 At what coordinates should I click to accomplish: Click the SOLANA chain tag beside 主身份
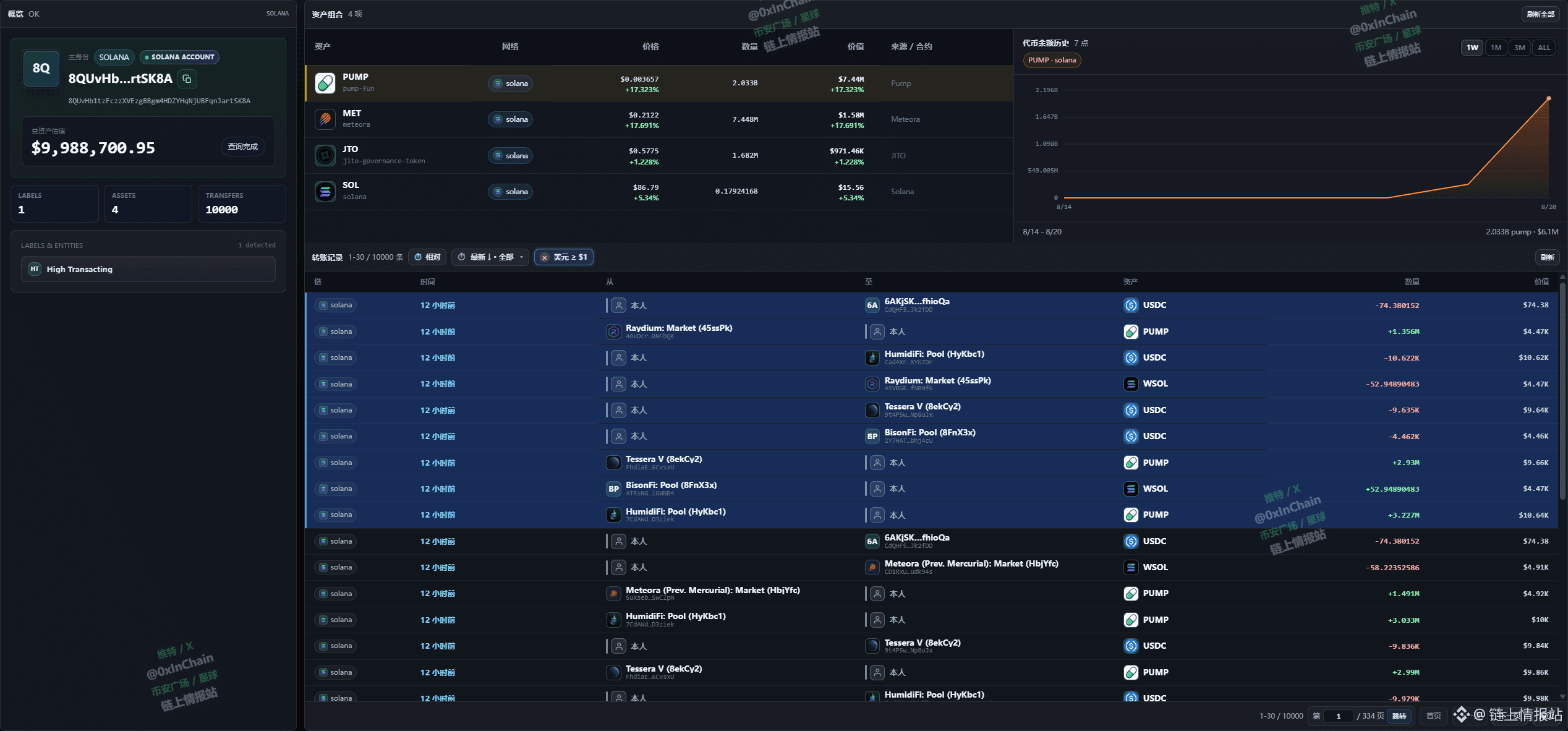(x=114, y=57)
